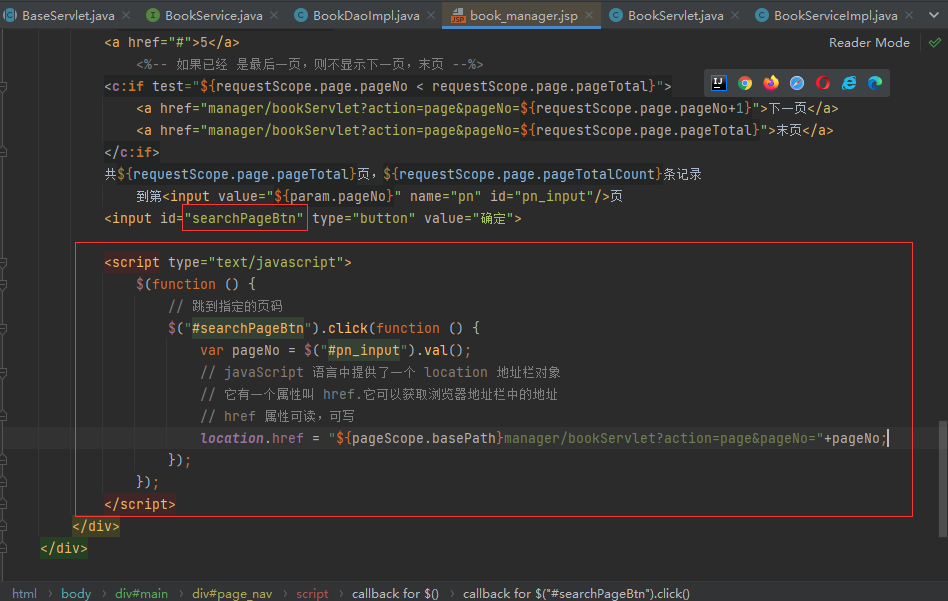Show hidden editor tabs dropdown
This screenshot has height=601, width=948.
point(934,15)
